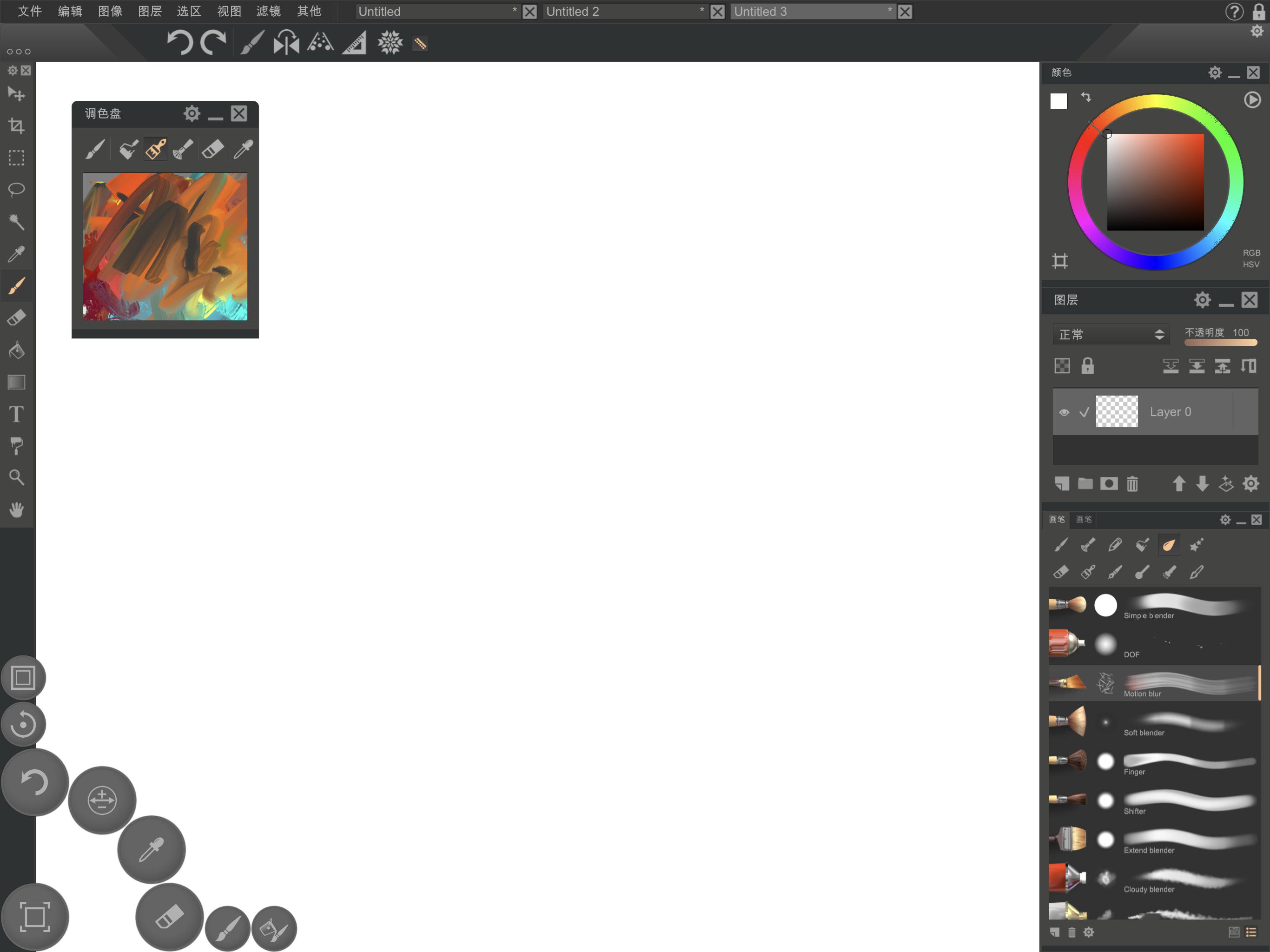The image size is (1270, 952).
Task: Select the Transform move tool in left toolbar
Action: point(16,94)
